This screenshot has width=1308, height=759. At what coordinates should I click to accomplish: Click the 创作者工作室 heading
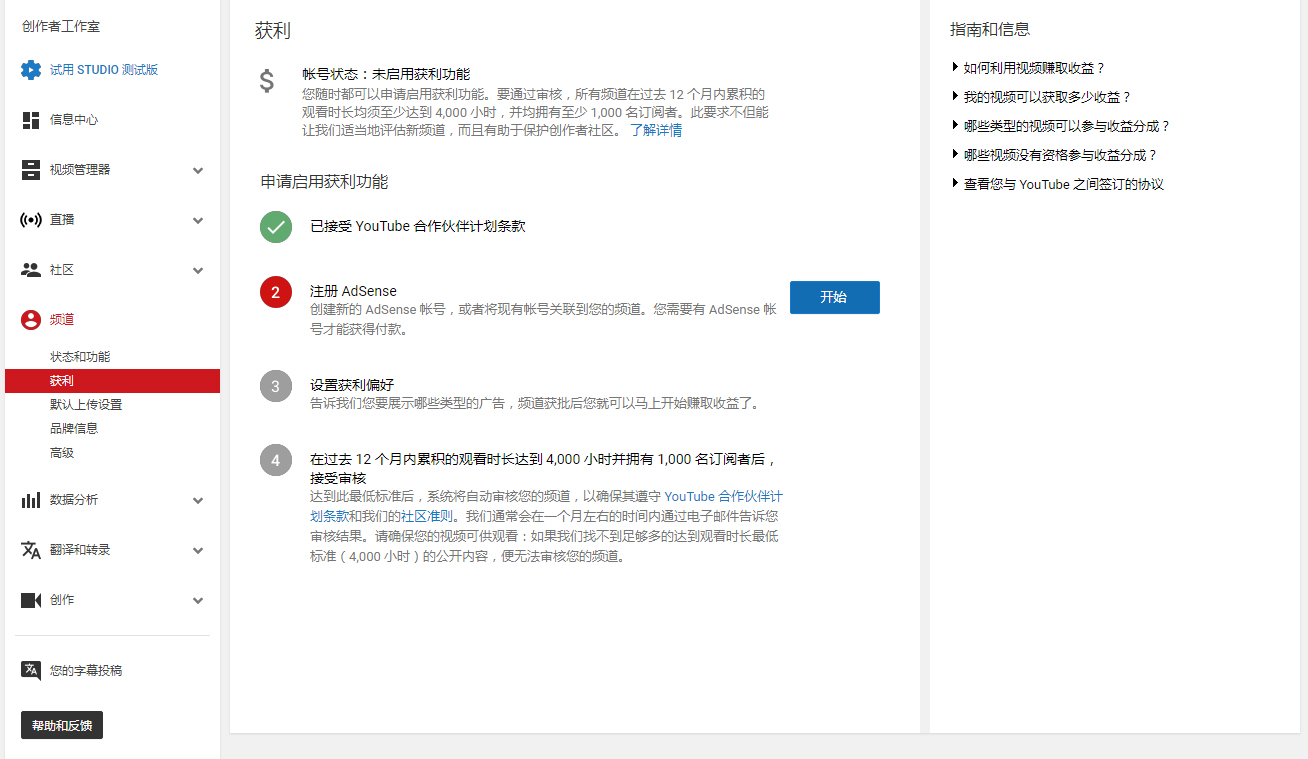61,27
